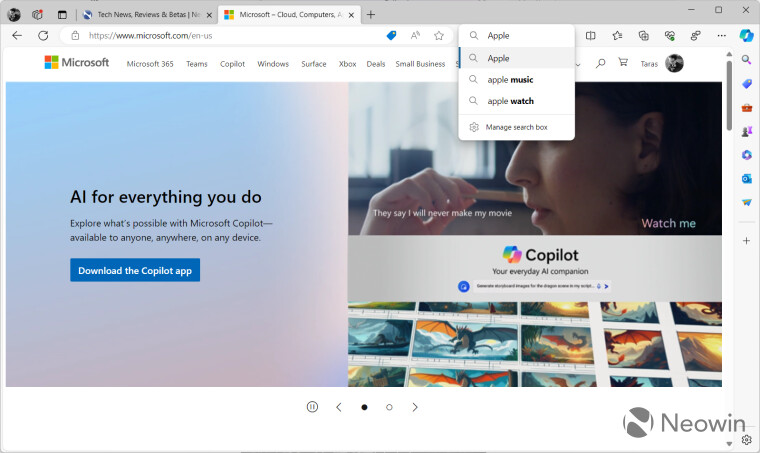Open the Favorites list toolbar icon
The height and width of the screenshot is (453, 760).
click(x=617, y=35)
